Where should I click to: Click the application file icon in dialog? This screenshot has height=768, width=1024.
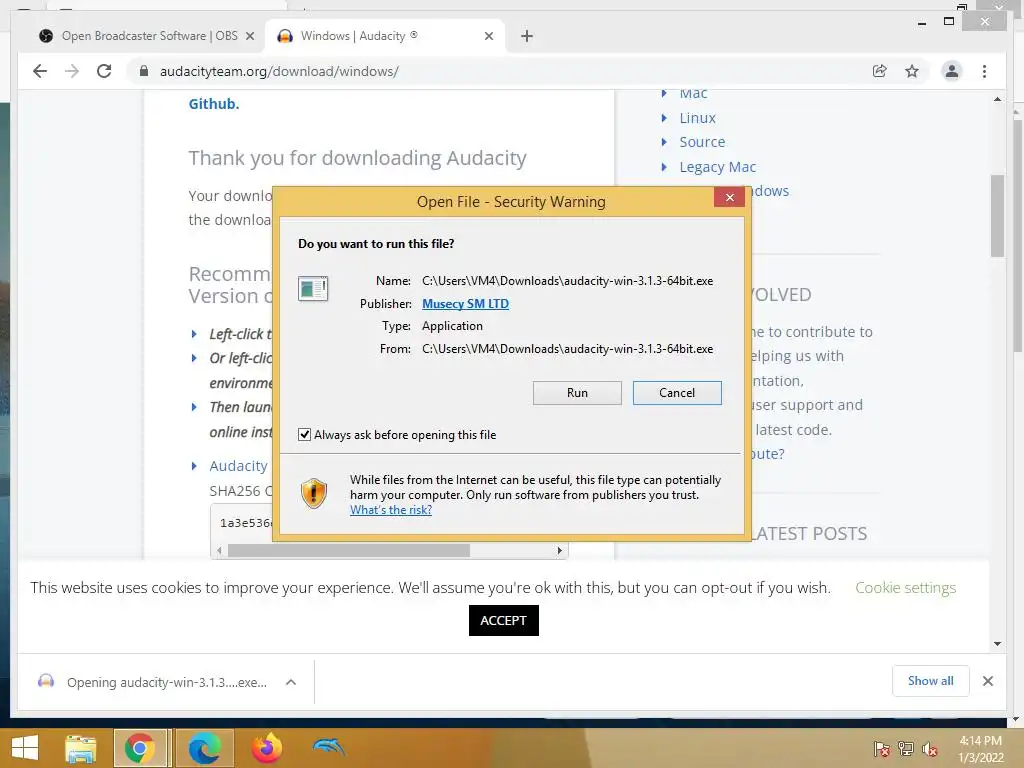click(313, 289)
